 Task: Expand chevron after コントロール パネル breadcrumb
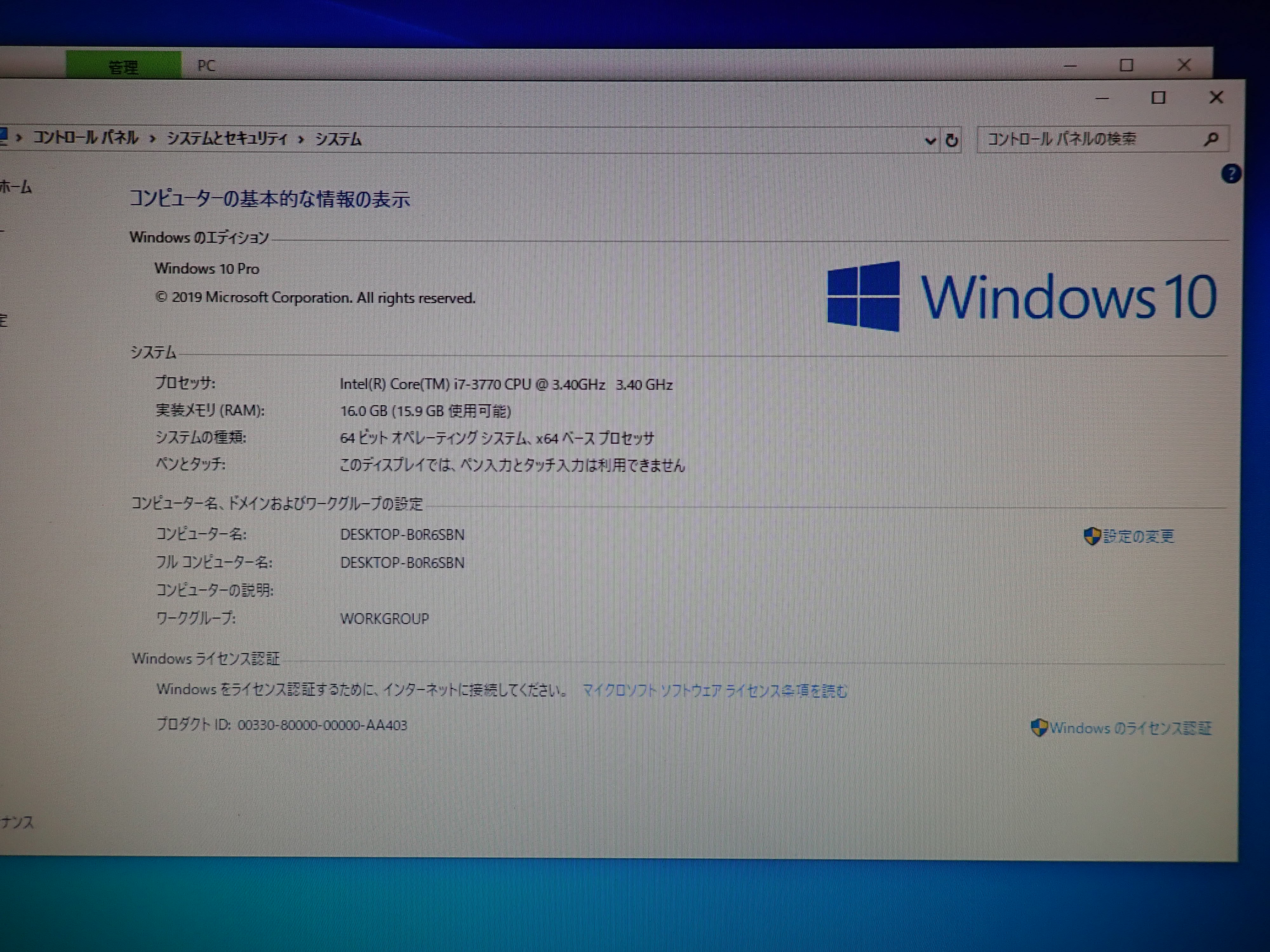[153, 139]
